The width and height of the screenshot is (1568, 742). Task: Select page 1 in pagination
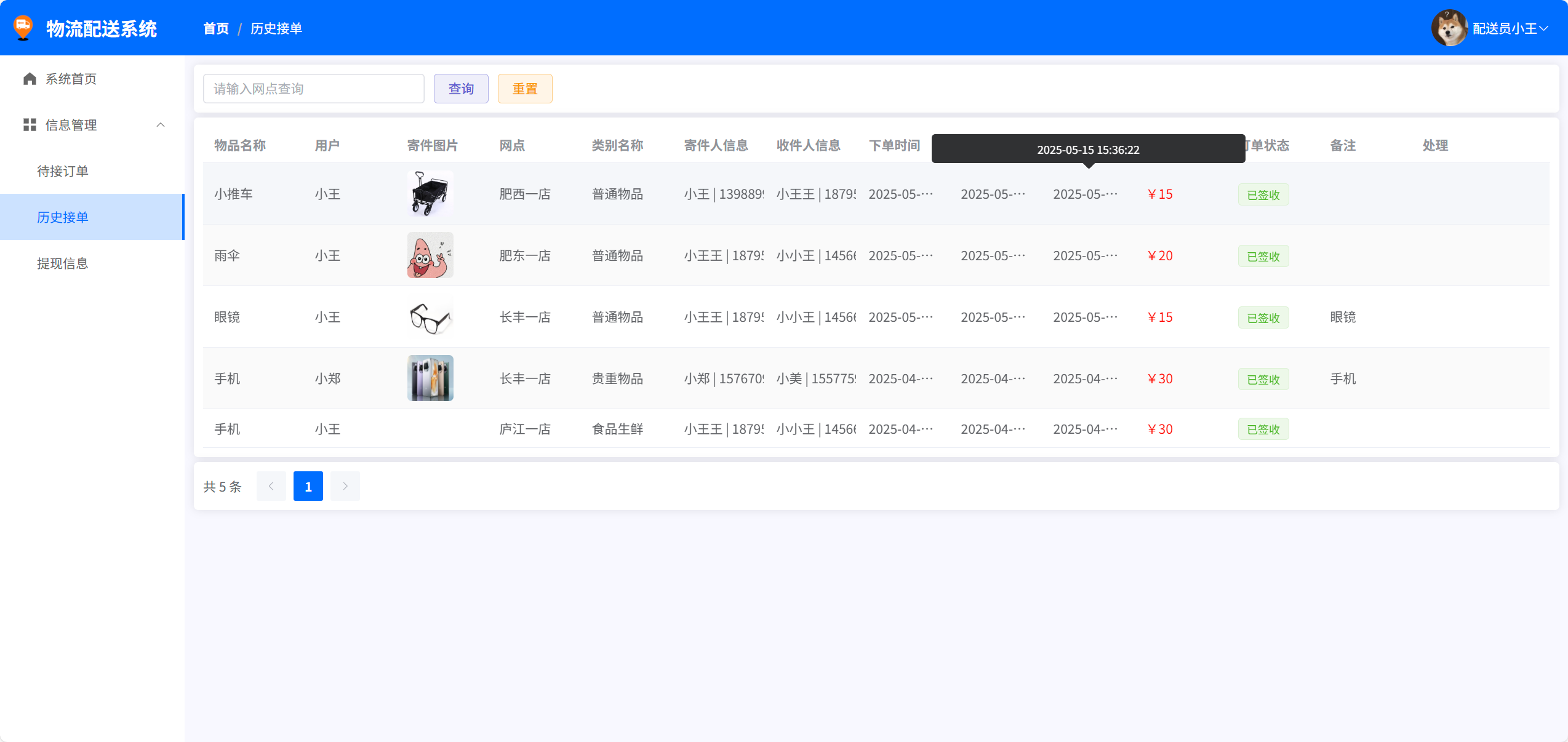pos(308,486)
